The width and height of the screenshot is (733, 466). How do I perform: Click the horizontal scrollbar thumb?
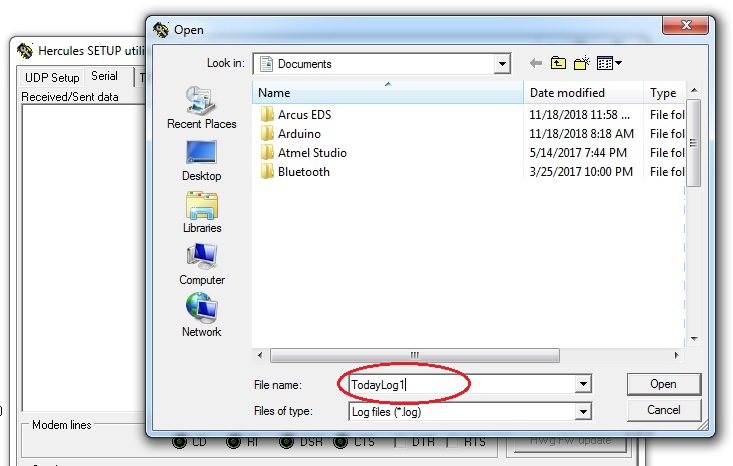coord(415,355)
